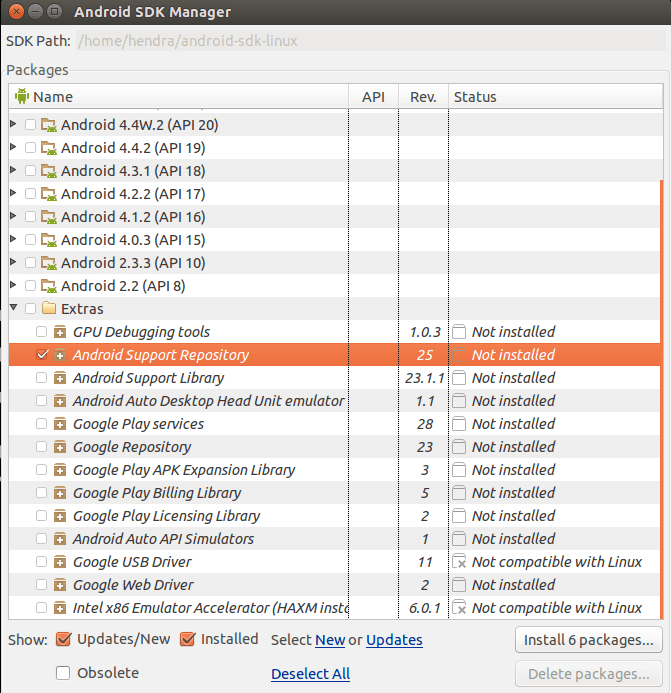Image resolution: width=671 pixels, height=693 pixels.
Task: Check the Google Play Billing Library checkbox
Action: point(42,492)
